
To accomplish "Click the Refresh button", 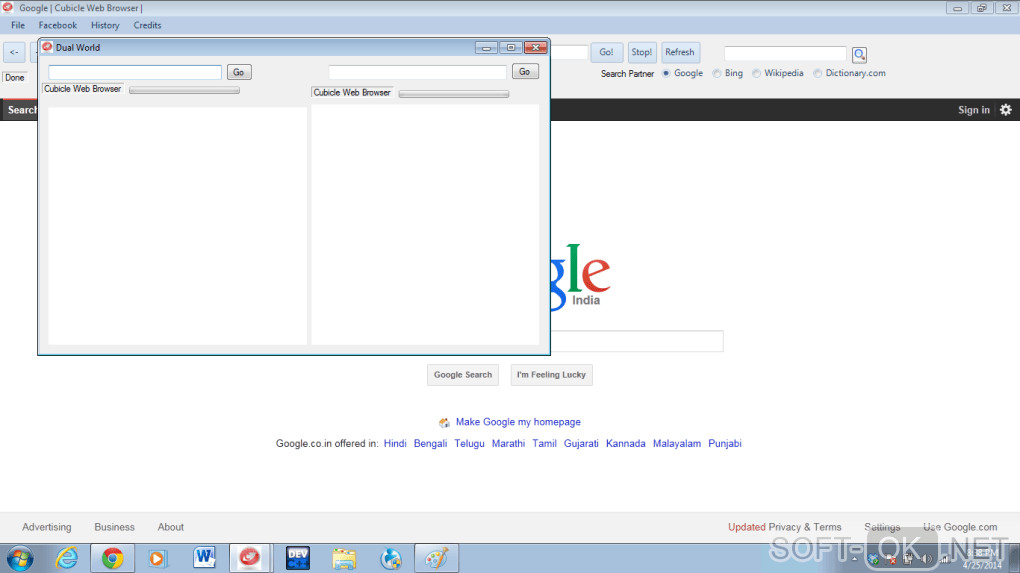I will tap(680, 52).
